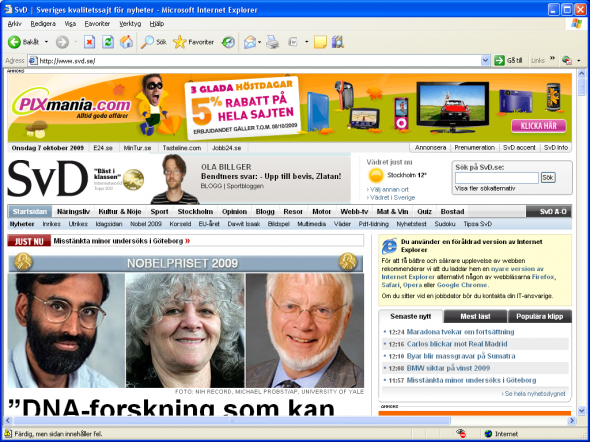Click the Internet Explorer logo in warning box

[389, 246]
